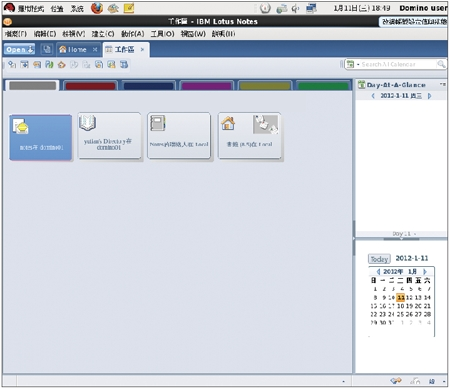Image resolution: width=450 pixels, height=389 pixels.
Task: Select day 14 in the mini calendar
Action: click(x=427, y=297)
